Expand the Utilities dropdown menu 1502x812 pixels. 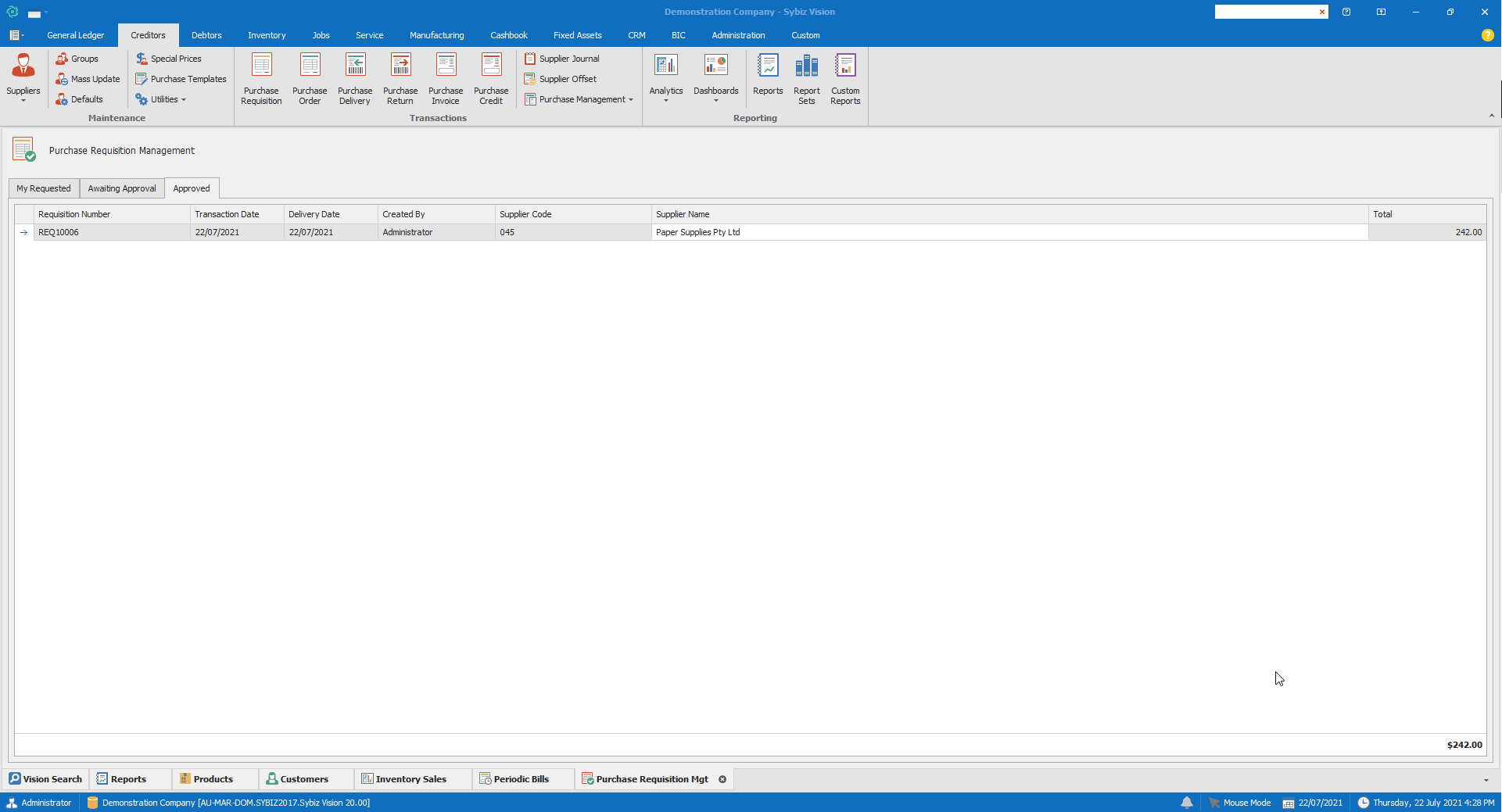[x=162, y=99]
